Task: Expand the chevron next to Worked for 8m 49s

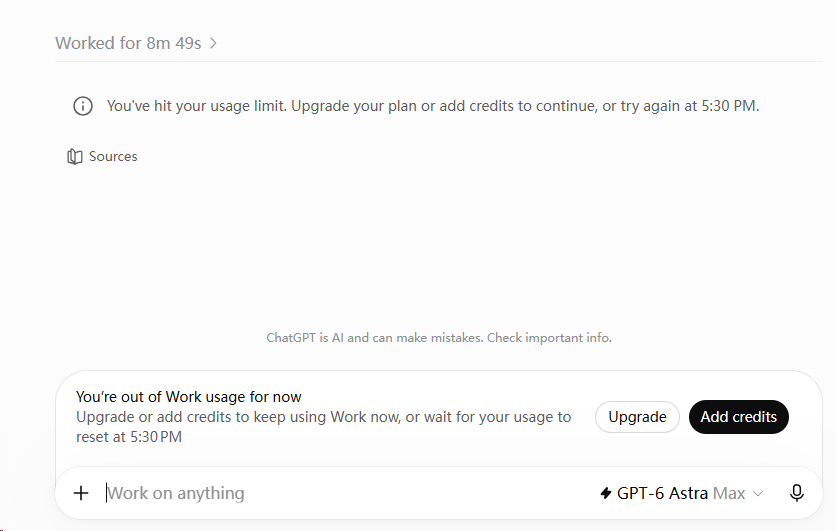Action: pyautogui.click(x=213, y=43)
